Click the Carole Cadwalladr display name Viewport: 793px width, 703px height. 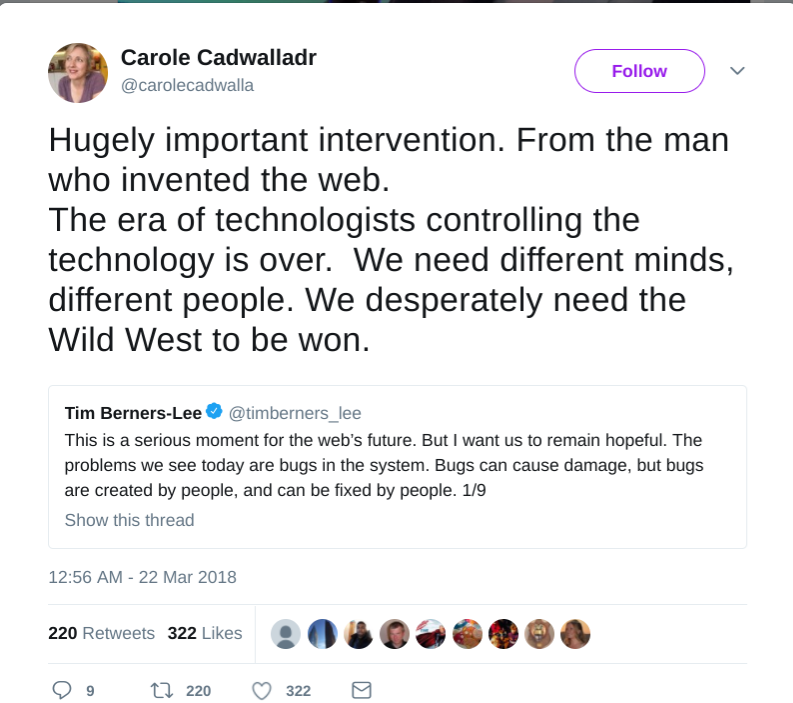click(x=218, y=58)
